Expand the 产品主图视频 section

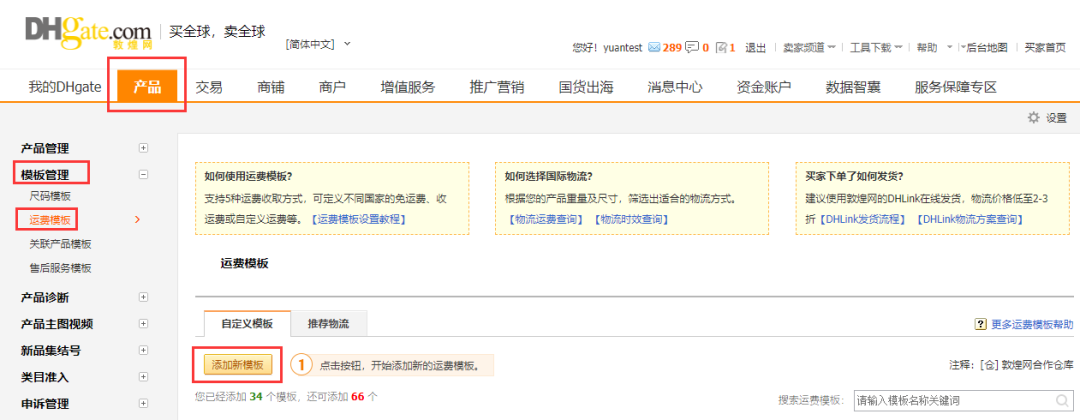tap(143, 324)
